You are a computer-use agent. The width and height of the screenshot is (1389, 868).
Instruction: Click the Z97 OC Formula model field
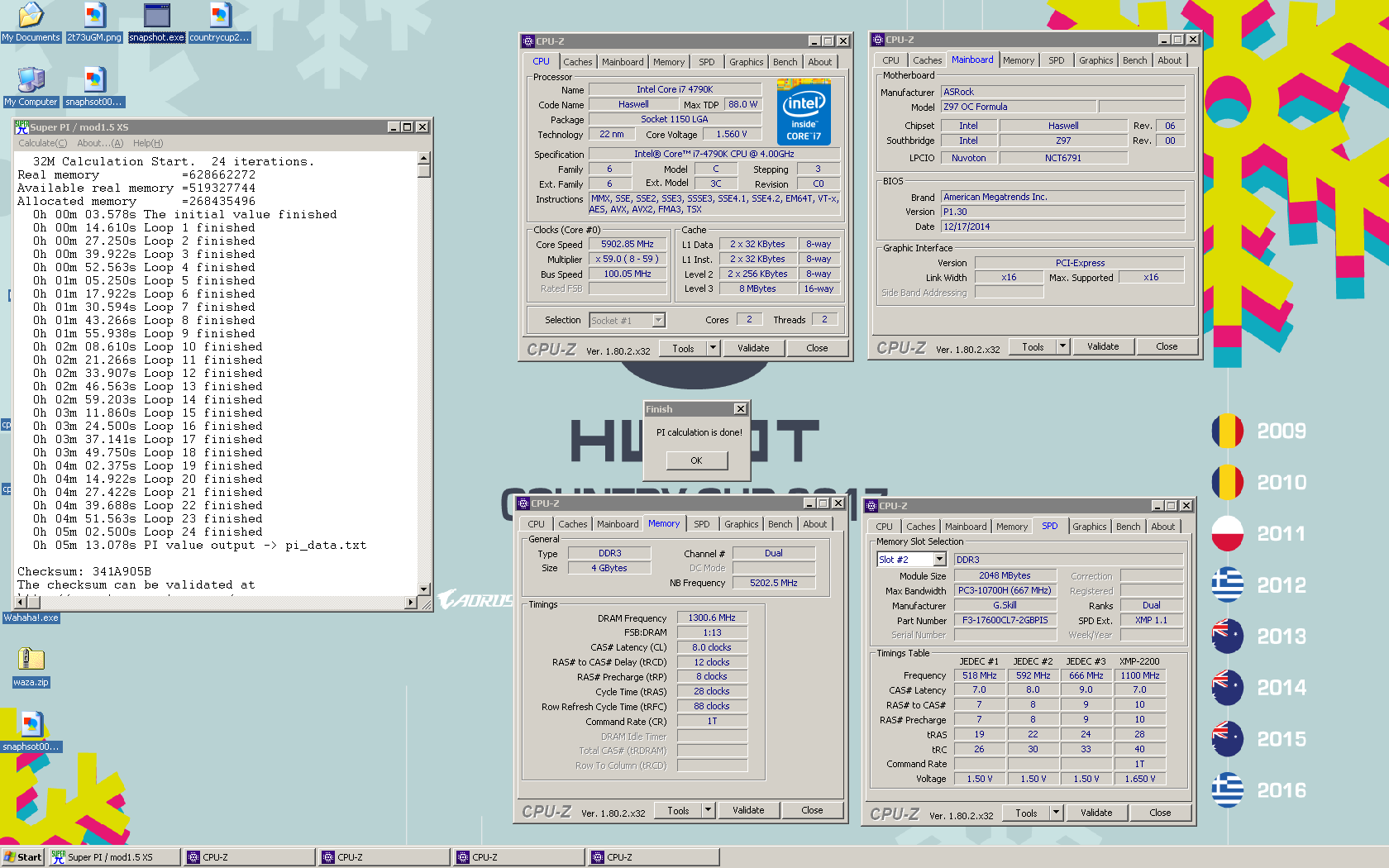click(x=1019, y=107)
